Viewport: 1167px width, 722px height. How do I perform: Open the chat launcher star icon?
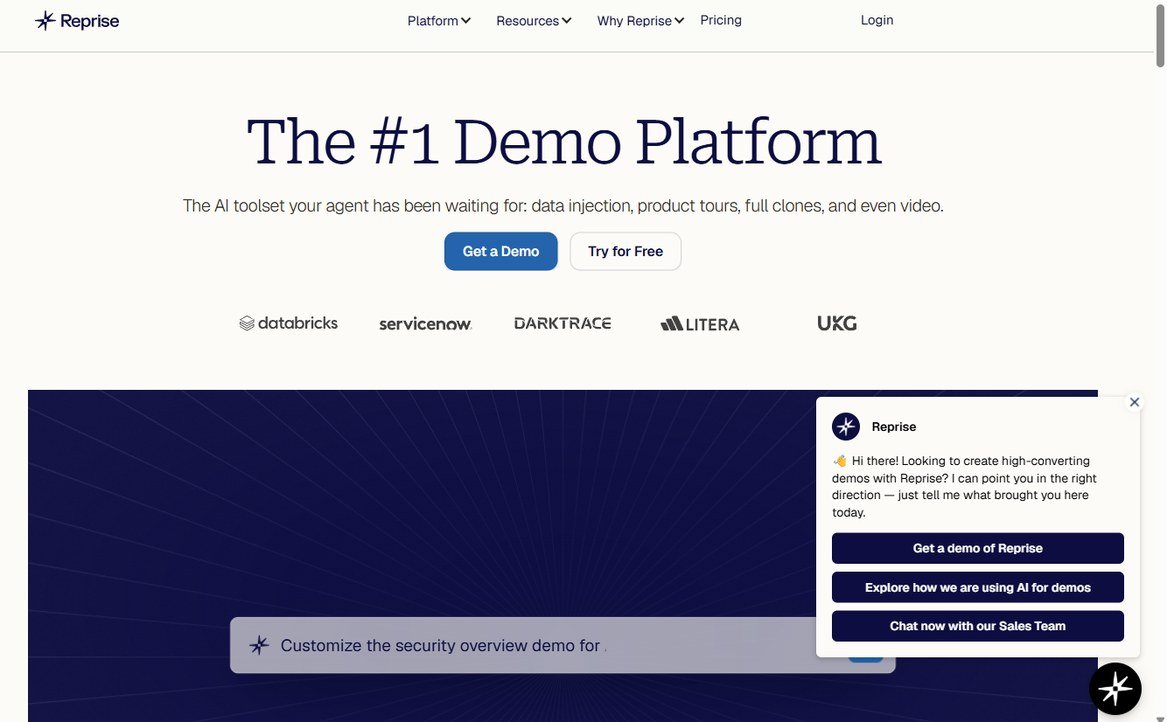pyautogui.click(x=1115, y=689)
